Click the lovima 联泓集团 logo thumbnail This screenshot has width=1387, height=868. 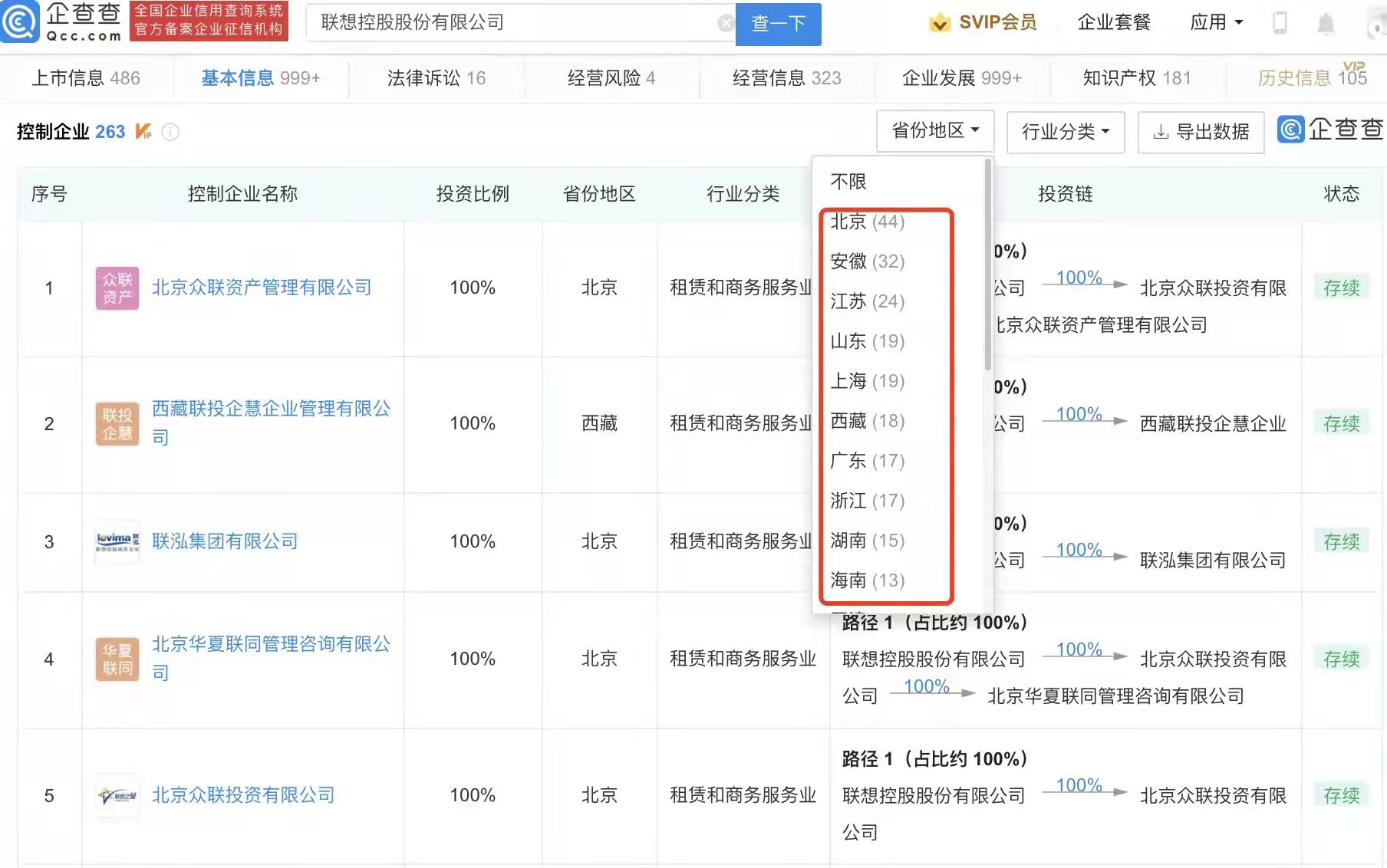coord(117,541)
